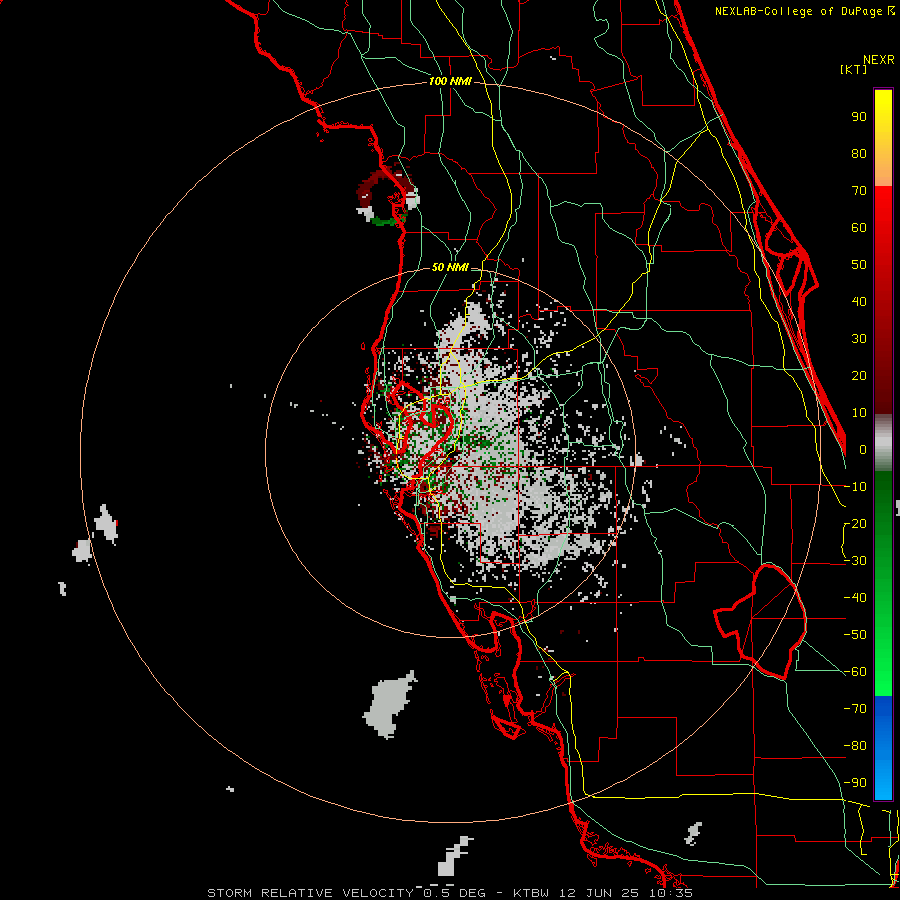Click the legend value 10
Screen dimensions: 900x900
coord(859,413)
